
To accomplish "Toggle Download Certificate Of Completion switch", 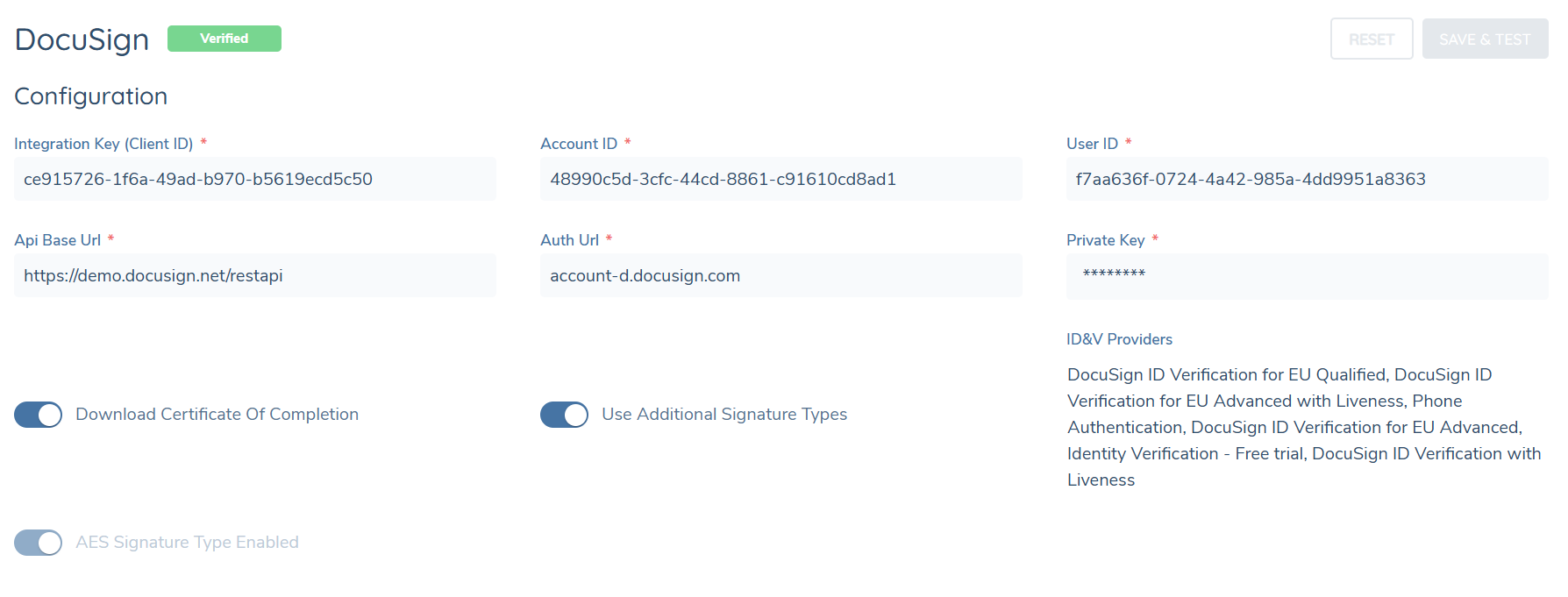I will coord(39,415).
